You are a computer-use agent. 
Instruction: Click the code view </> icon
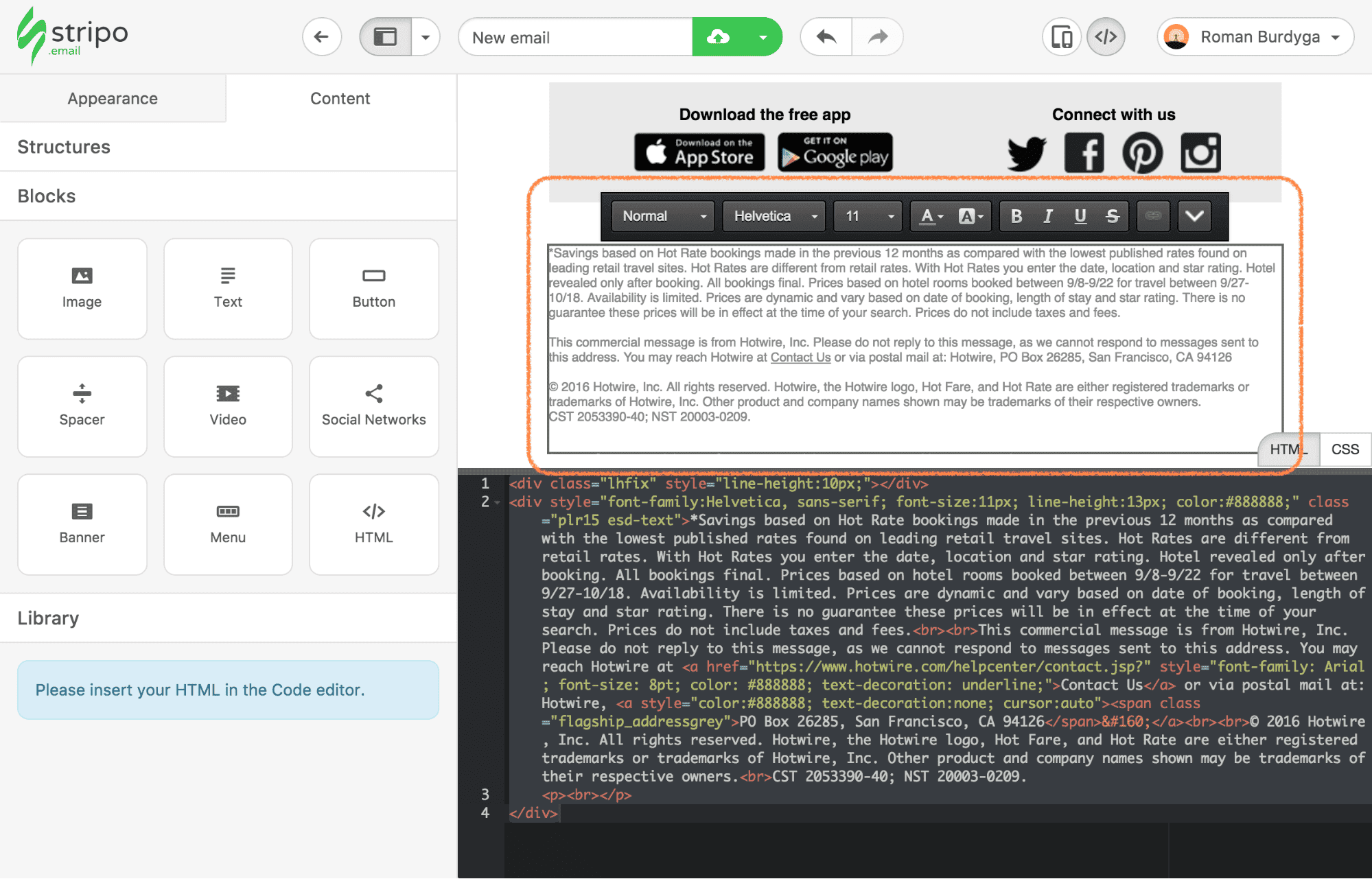click(x=1105, y=36)
